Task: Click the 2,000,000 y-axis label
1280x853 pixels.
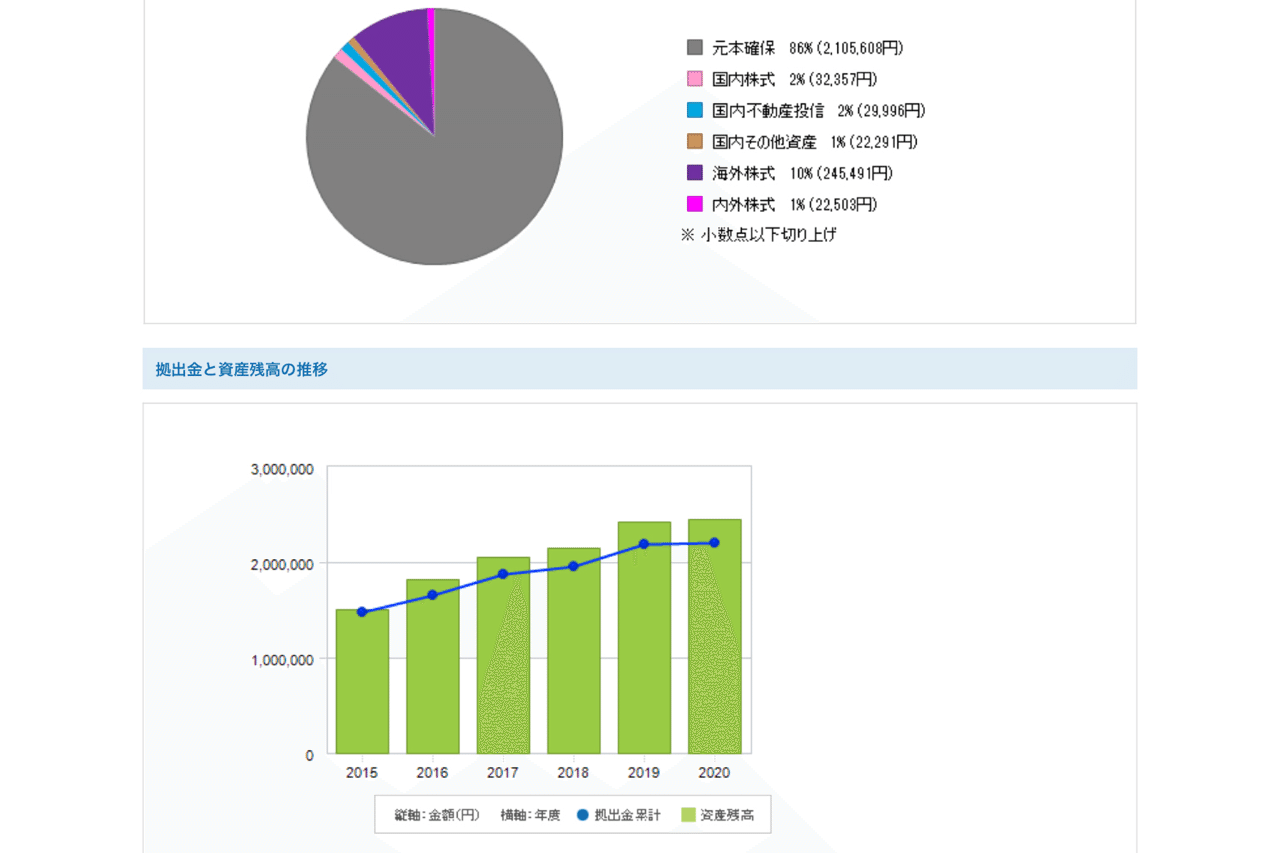Action: 281,564
